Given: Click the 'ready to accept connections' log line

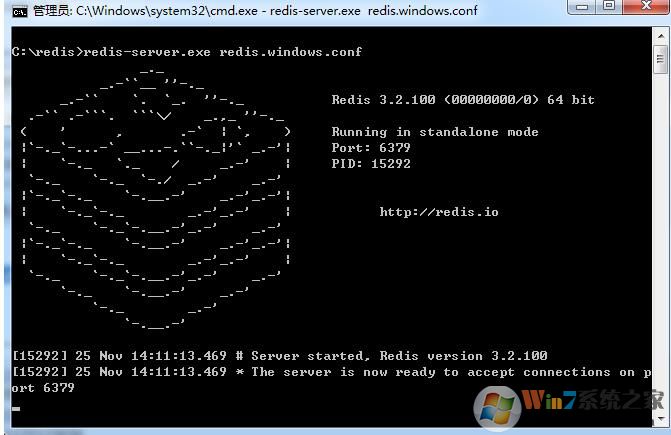Looking at the screenshot, I should point(332,372).
